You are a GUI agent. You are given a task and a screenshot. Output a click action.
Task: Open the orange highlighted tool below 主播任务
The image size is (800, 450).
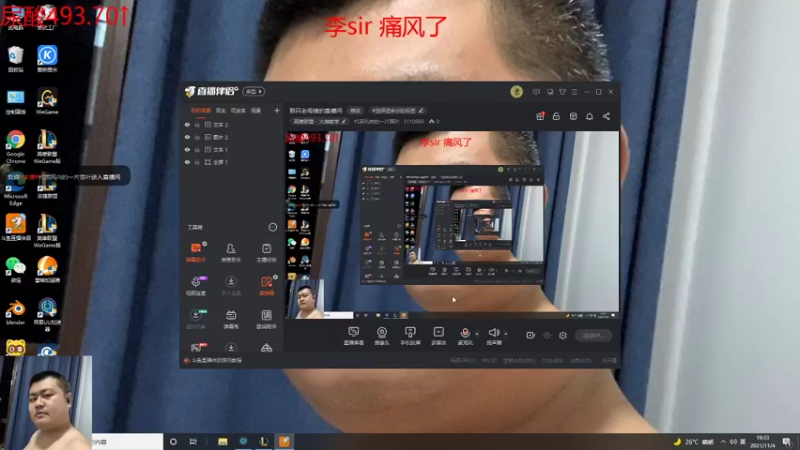click(x=266, y=285)
